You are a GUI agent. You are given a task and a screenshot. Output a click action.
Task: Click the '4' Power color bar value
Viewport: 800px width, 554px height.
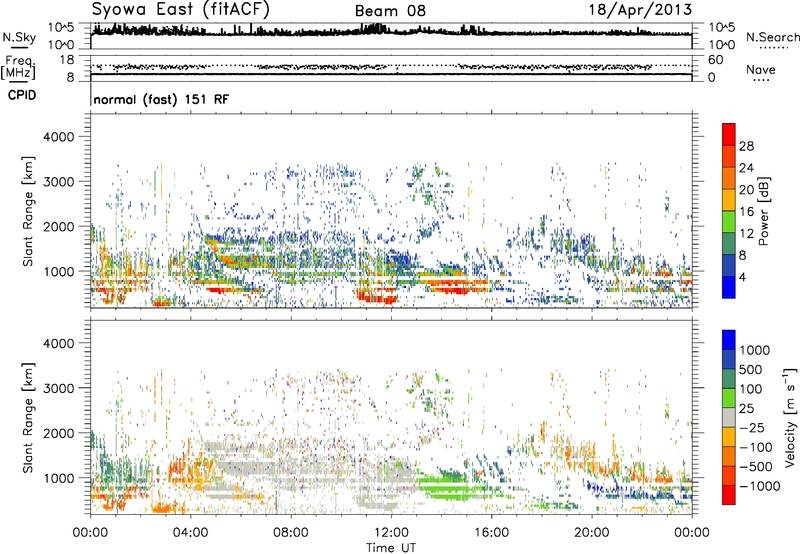point(742,278)
